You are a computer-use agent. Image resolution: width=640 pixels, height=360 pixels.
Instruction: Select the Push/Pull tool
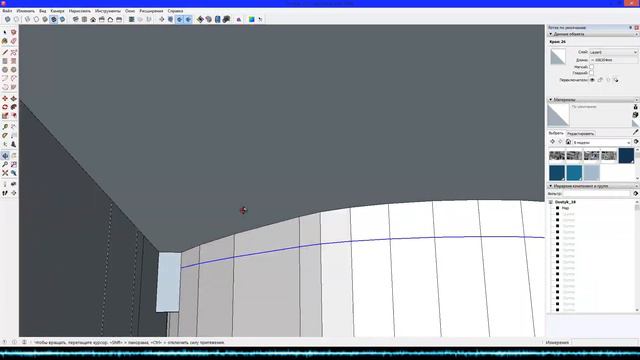coord(13,98)
